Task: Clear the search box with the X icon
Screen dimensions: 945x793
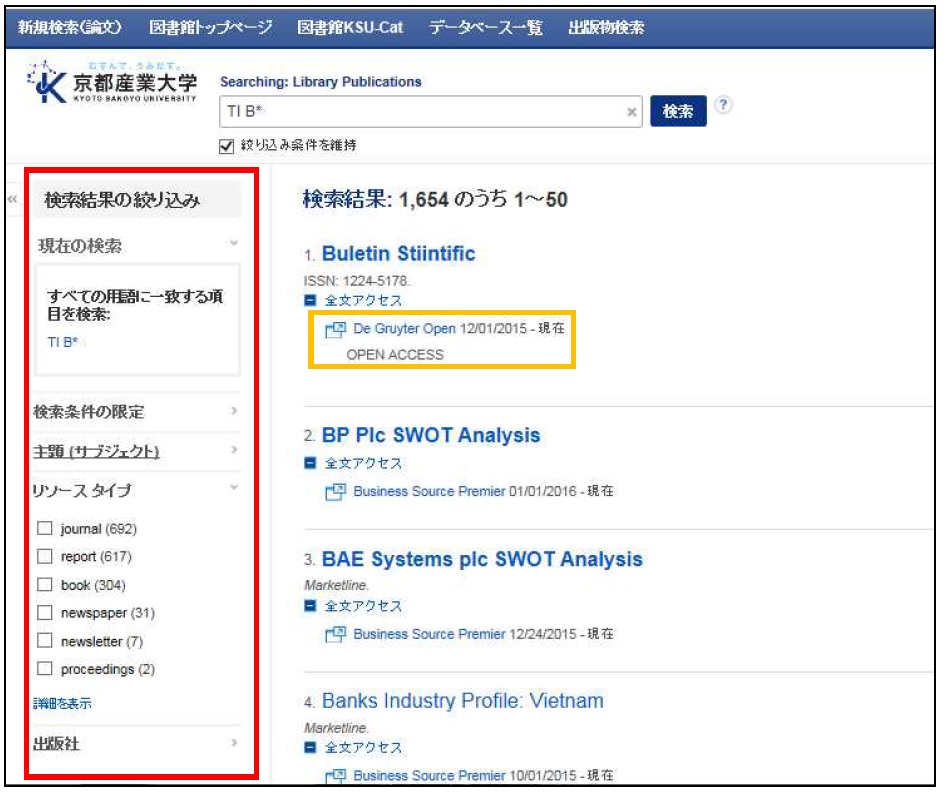Action: 632,111
